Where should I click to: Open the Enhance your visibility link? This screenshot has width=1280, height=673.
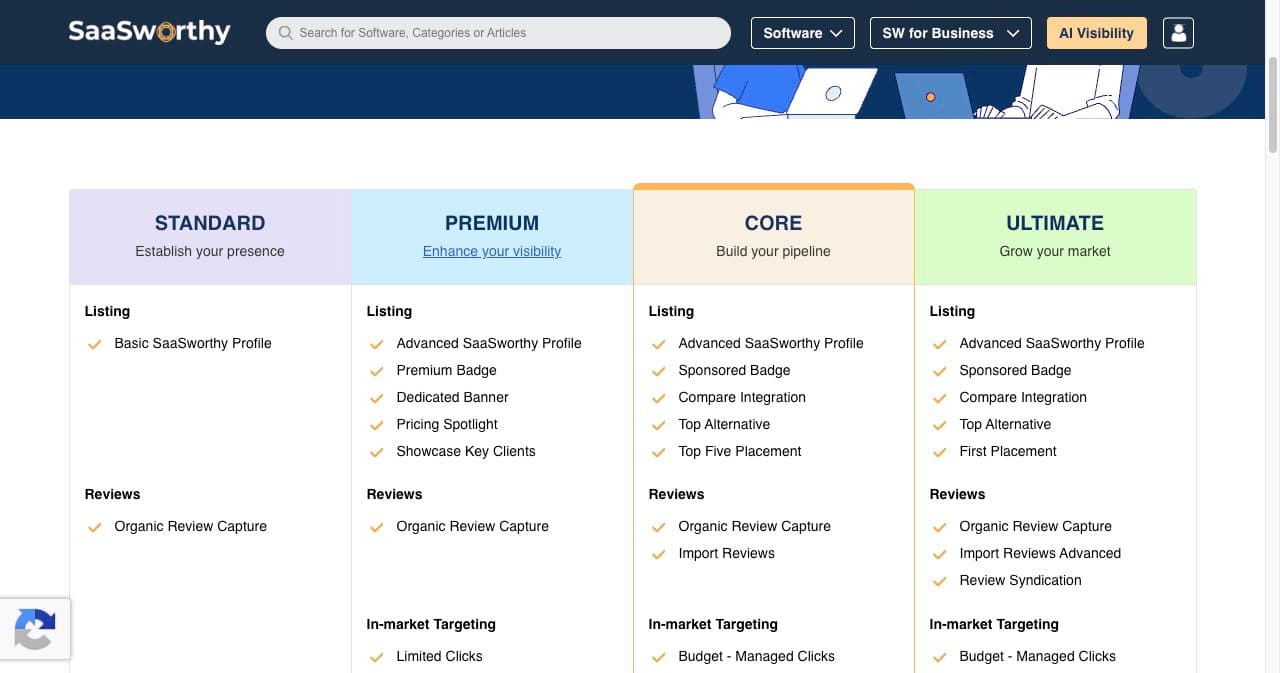[492, 251]
